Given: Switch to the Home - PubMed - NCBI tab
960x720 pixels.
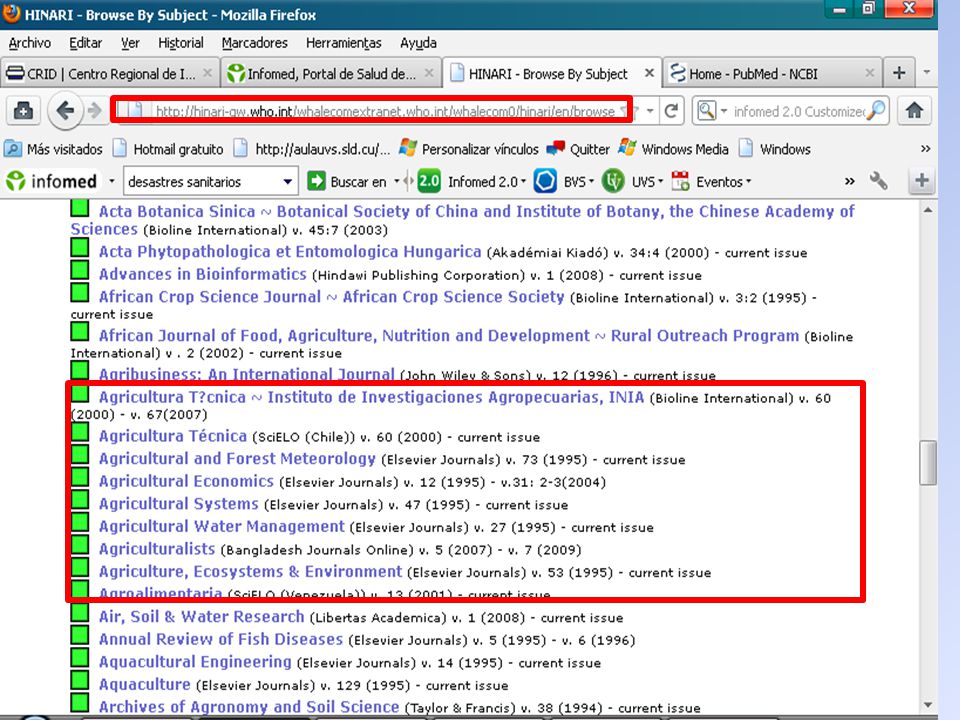Looking at the screenshot, I should [773, 73].
